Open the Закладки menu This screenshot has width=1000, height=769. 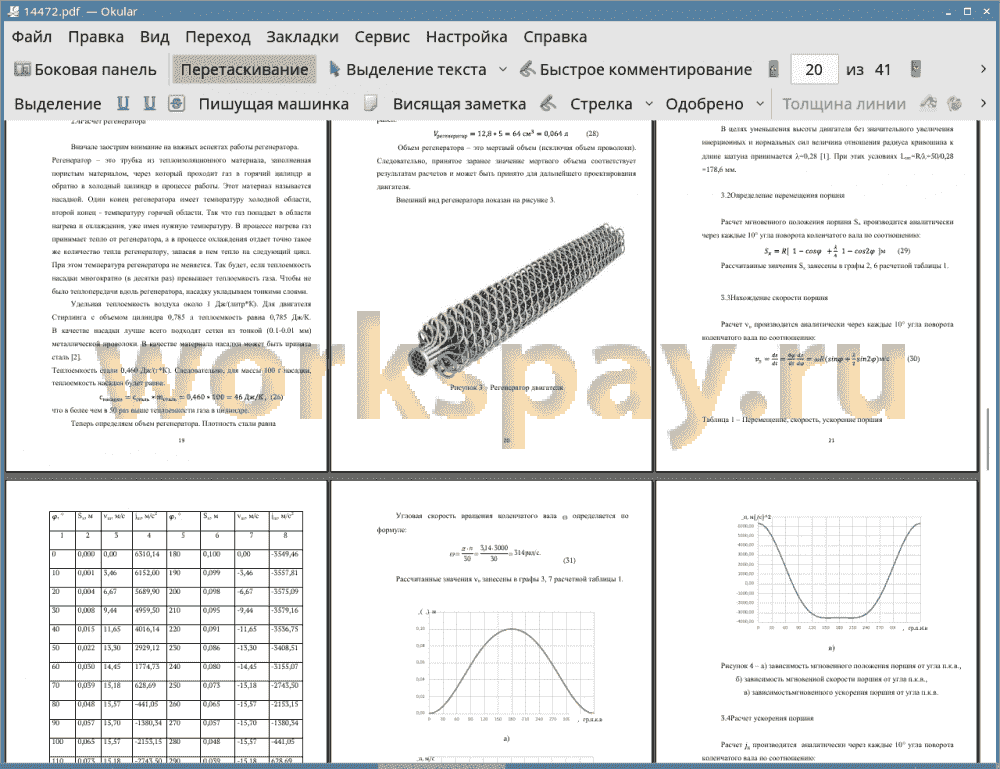302,37
